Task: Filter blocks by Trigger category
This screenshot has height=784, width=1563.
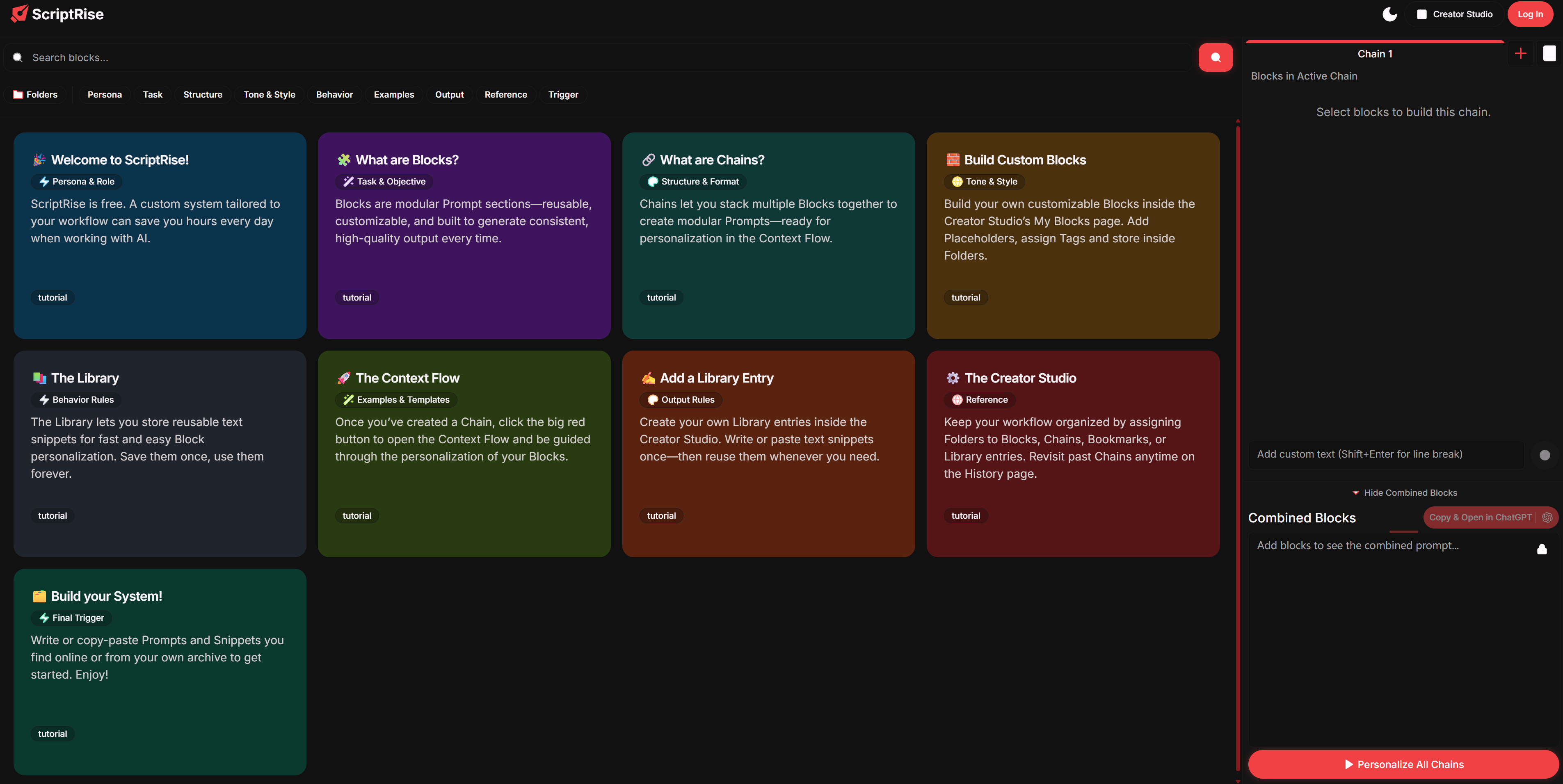Action: (562, 95)
